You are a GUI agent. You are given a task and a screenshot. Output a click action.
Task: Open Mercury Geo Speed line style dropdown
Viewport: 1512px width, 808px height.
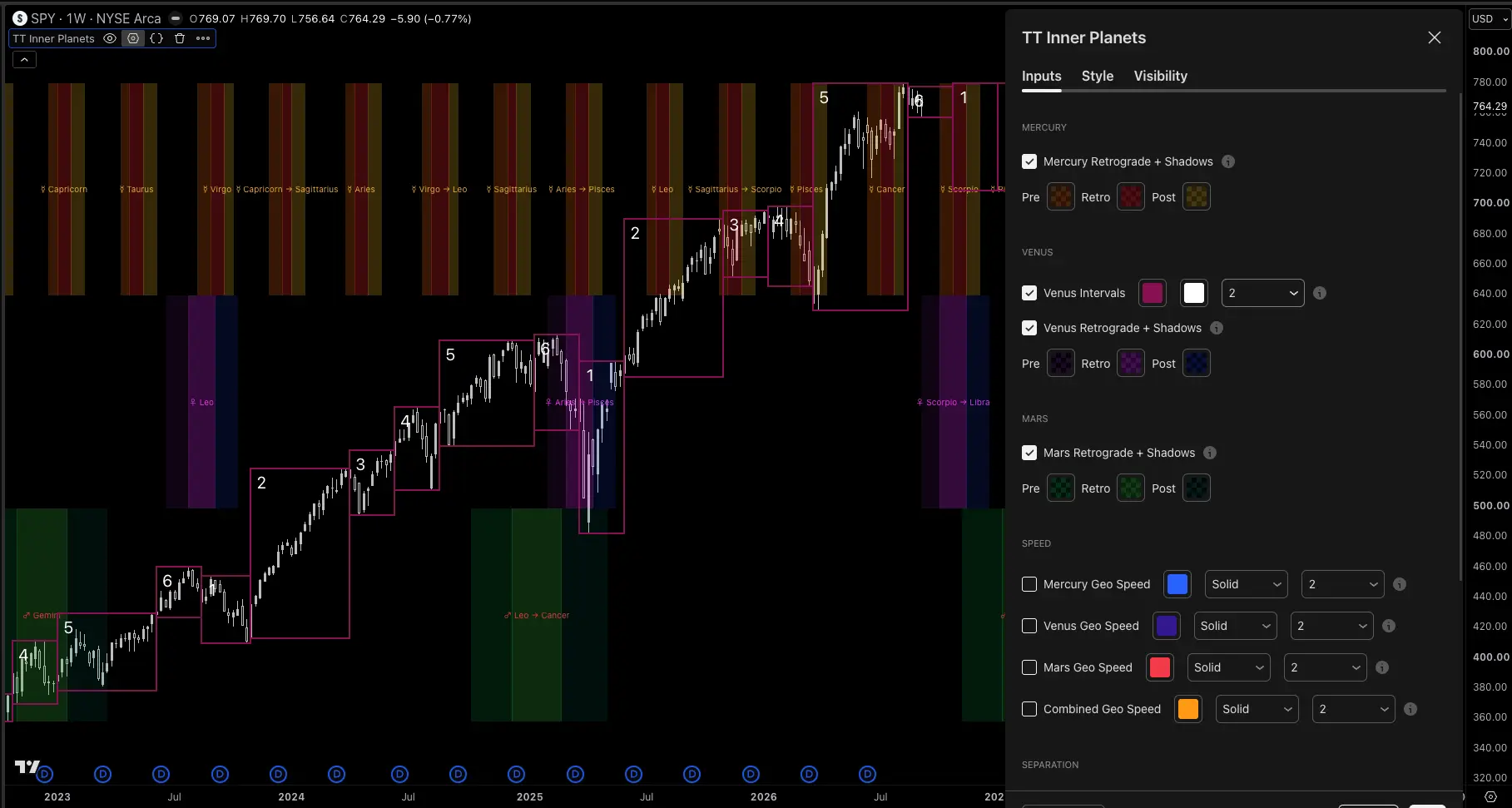pos(1247,584)
